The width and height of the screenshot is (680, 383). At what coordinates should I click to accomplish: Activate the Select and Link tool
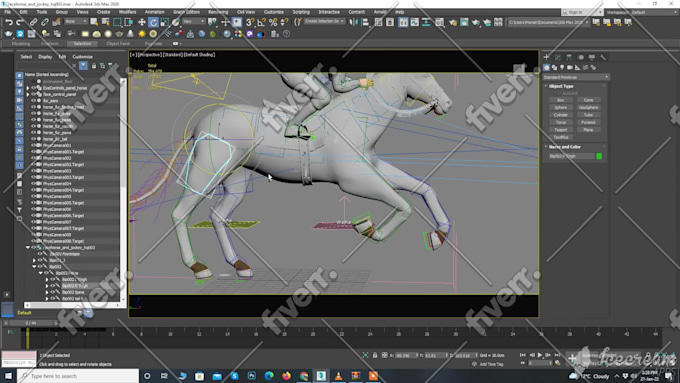coord(33,22)
